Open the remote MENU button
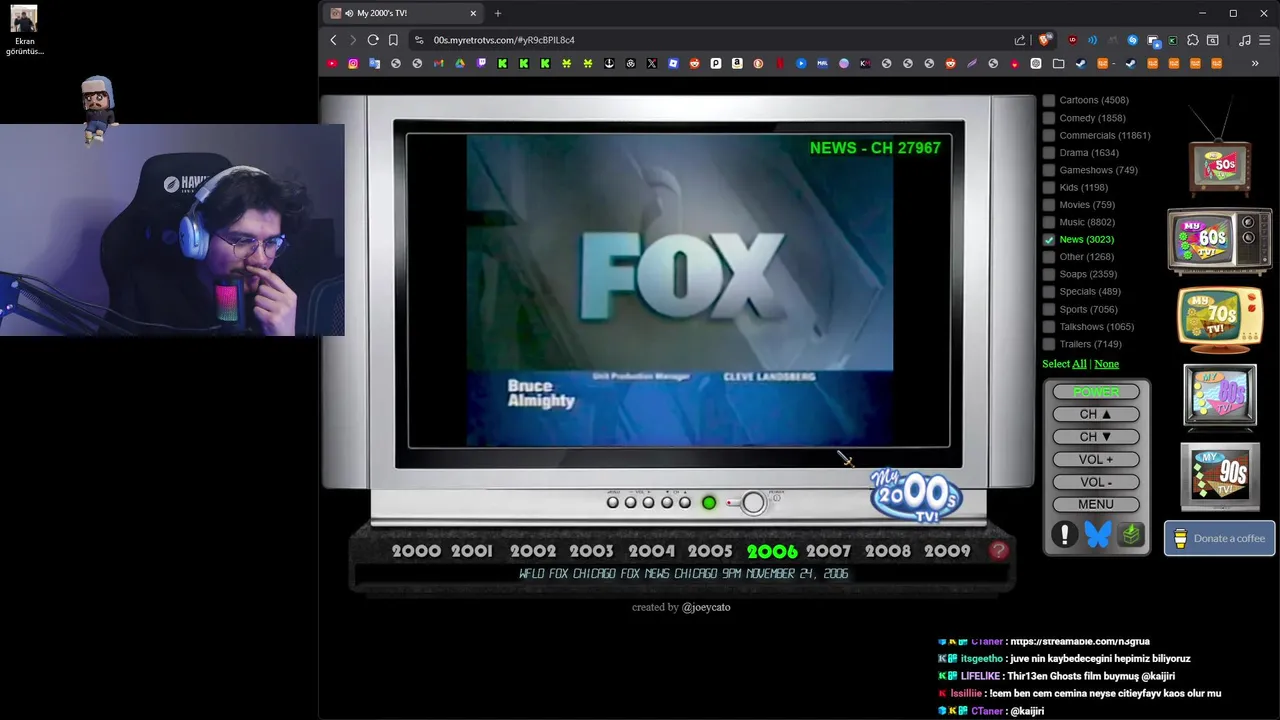 1096,504
